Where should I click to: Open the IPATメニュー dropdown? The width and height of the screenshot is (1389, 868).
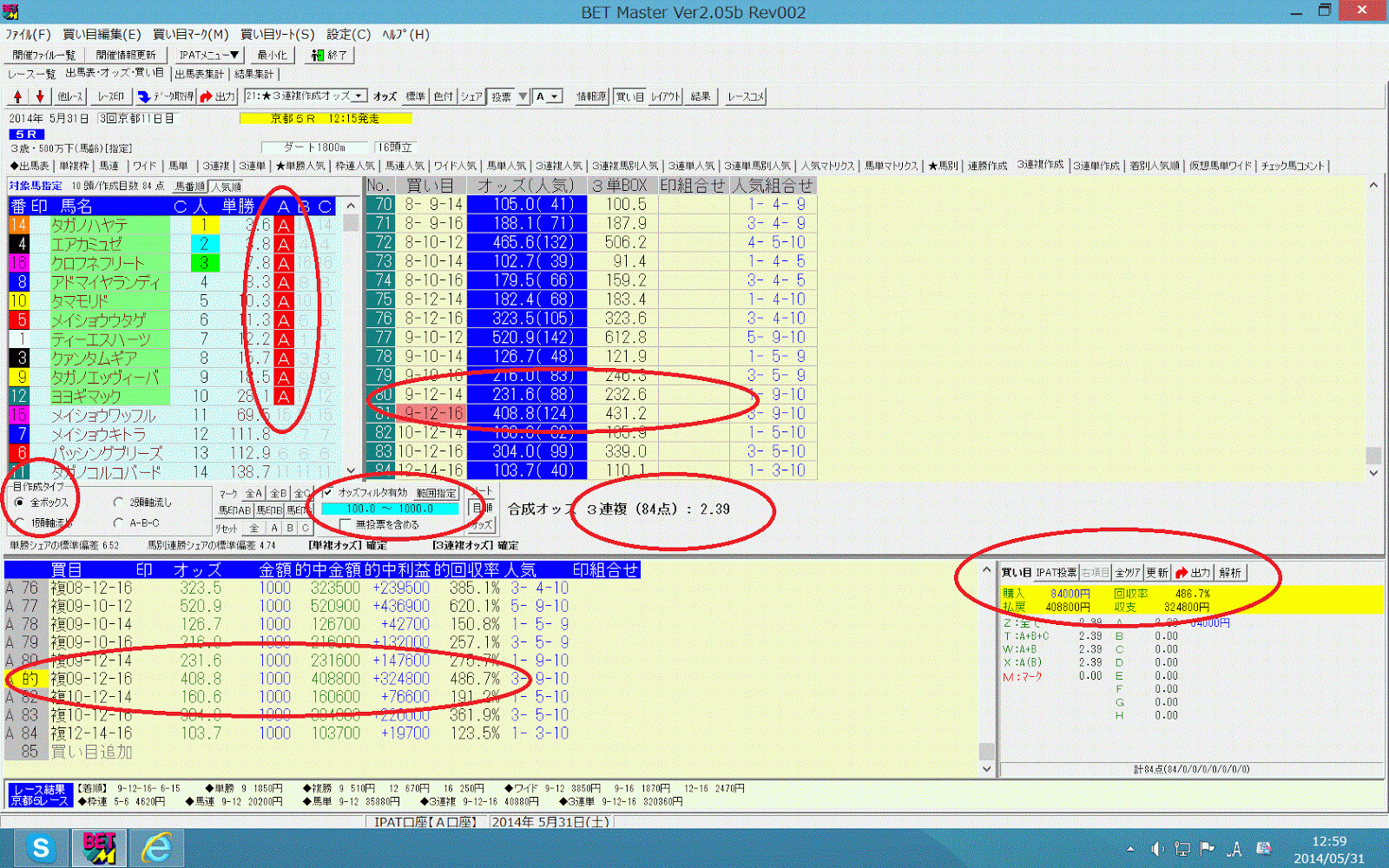click(208, 55)
